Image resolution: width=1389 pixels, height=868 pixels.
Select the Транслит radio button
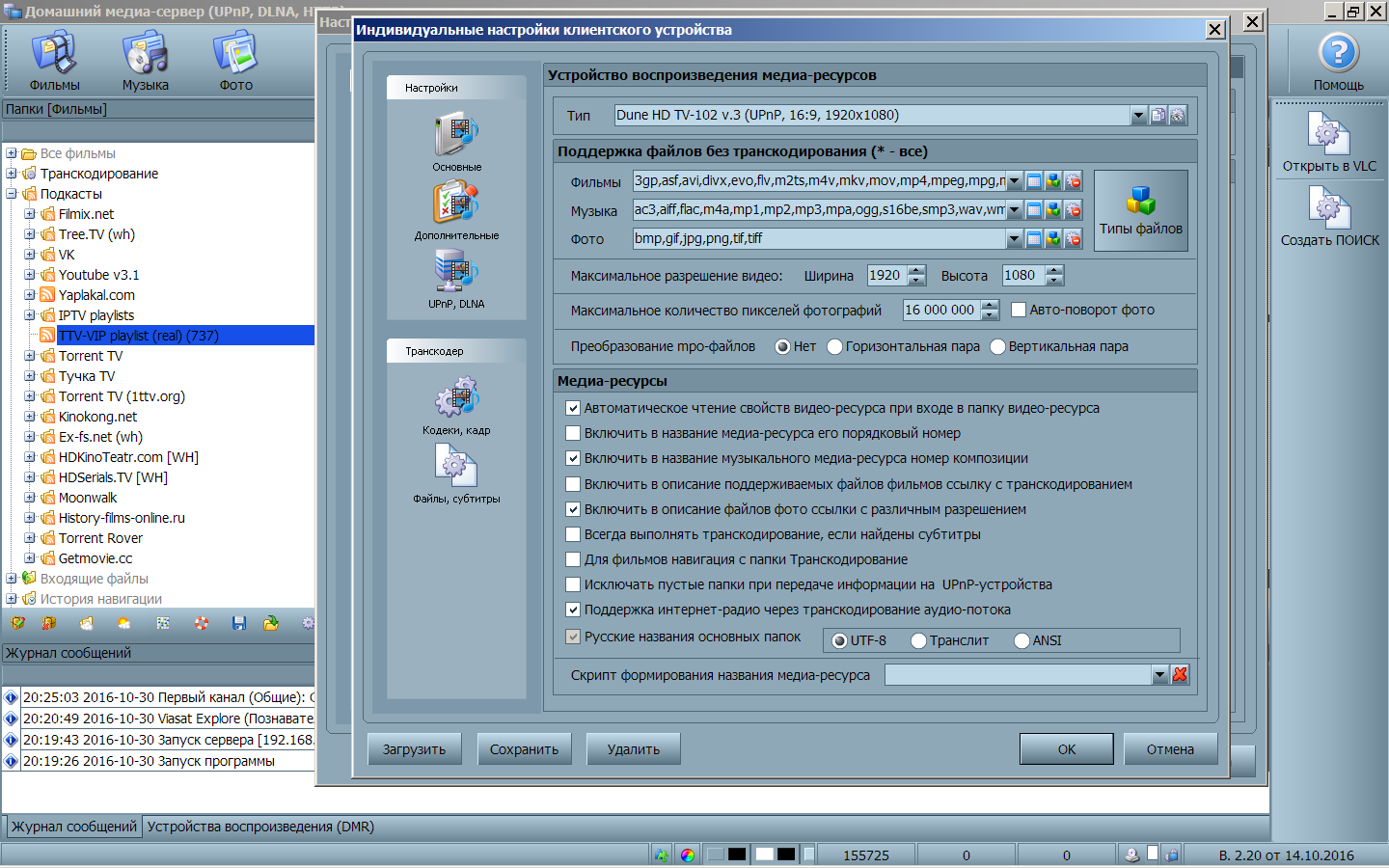(918, 640)
